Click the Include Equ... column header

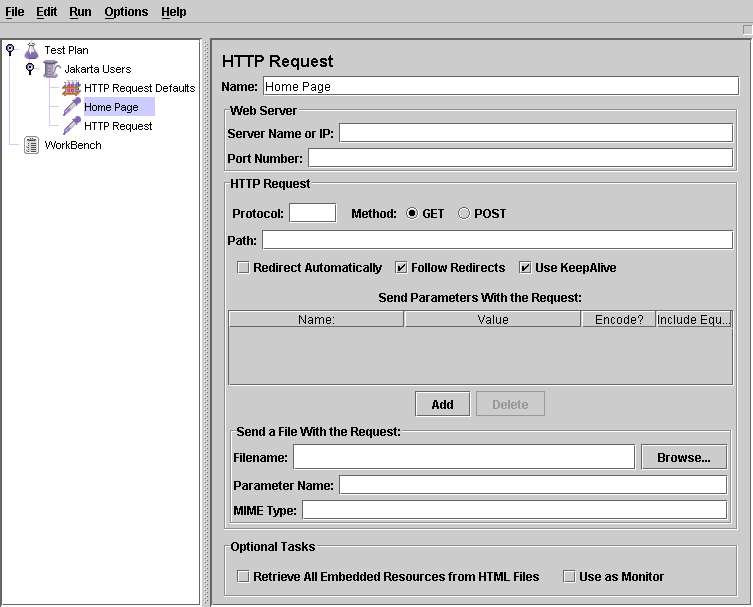[694, 319]
